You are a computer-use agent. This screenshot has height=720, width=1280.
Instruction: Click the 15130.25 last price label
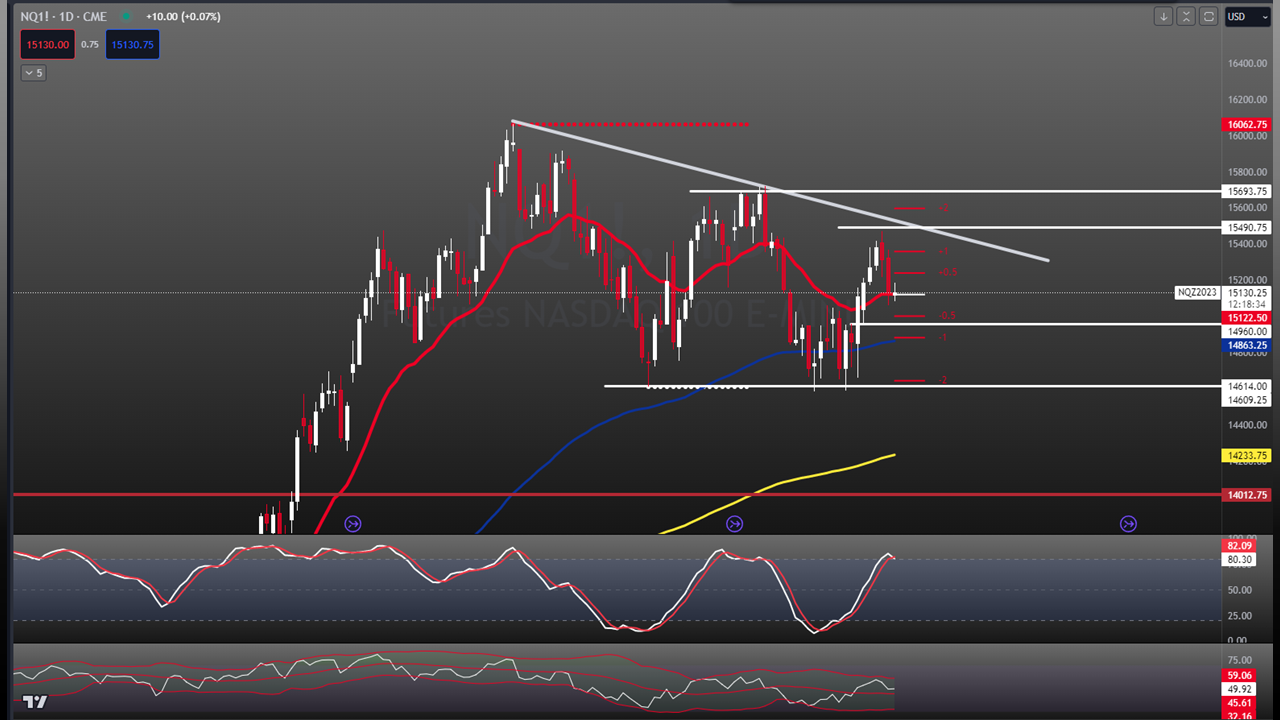click(1246, 293)
